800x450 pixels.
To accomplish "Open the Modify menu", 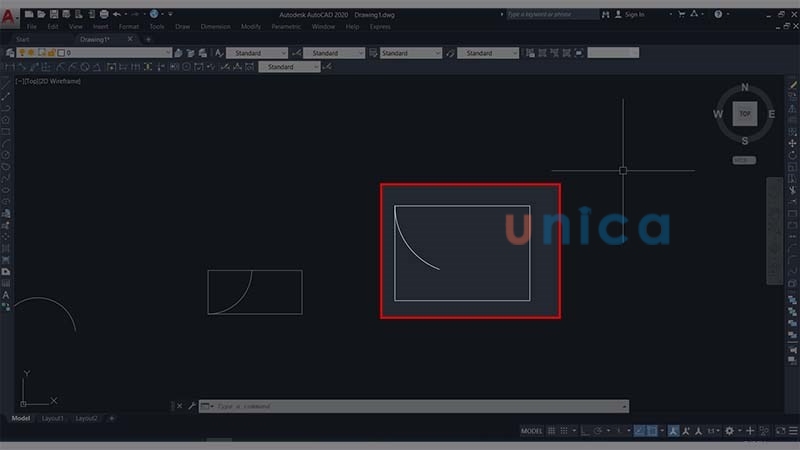I will pos(251,27).
